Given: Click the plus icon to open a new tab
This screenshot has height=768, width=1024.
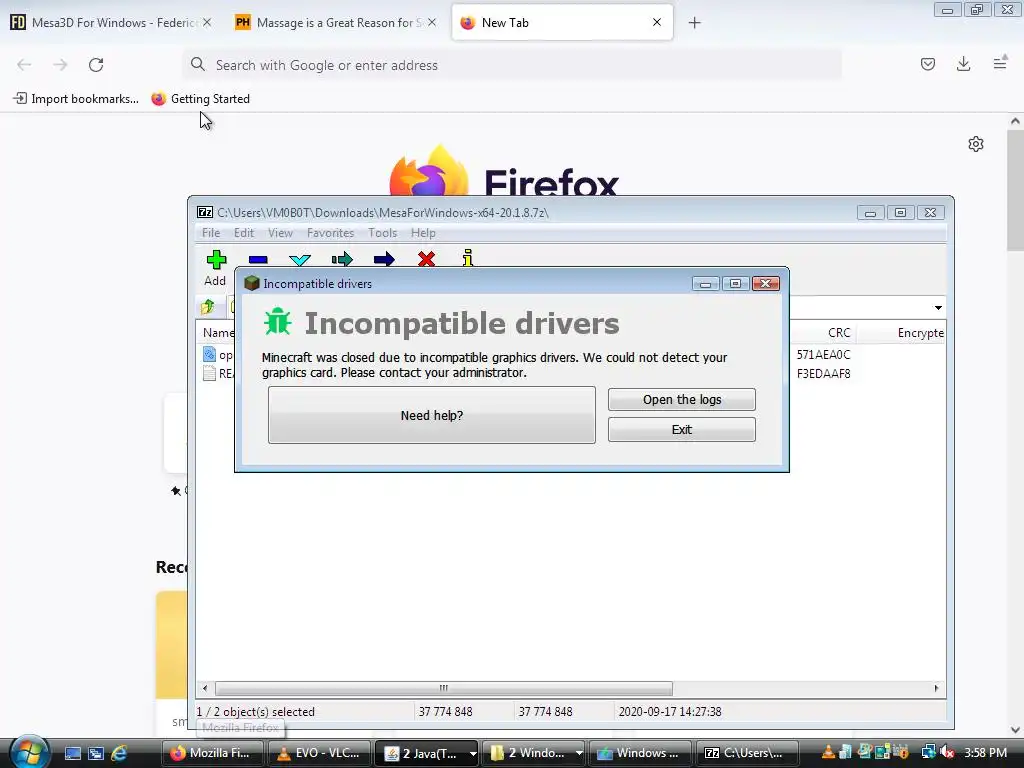Looking at the screenshot, I should click(694, 23).
